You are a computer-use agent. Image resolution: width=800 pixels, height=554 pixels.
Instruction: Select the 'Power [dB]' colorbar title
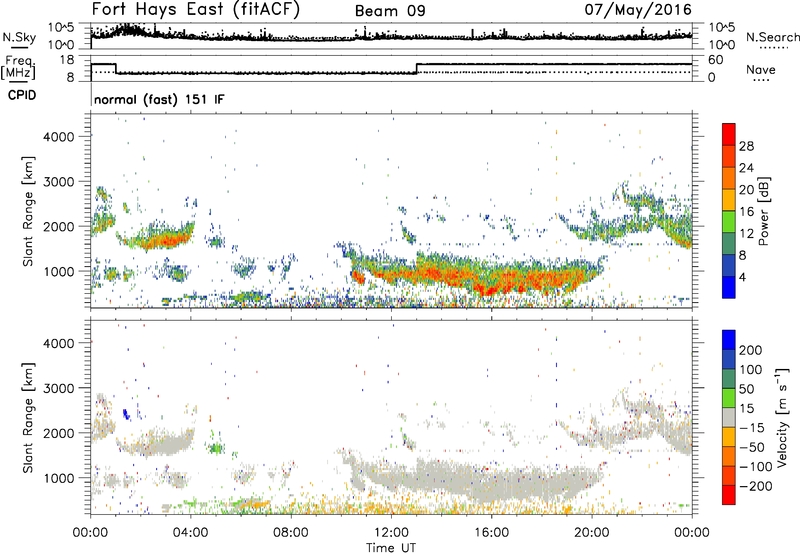click(x=763, y=211)
